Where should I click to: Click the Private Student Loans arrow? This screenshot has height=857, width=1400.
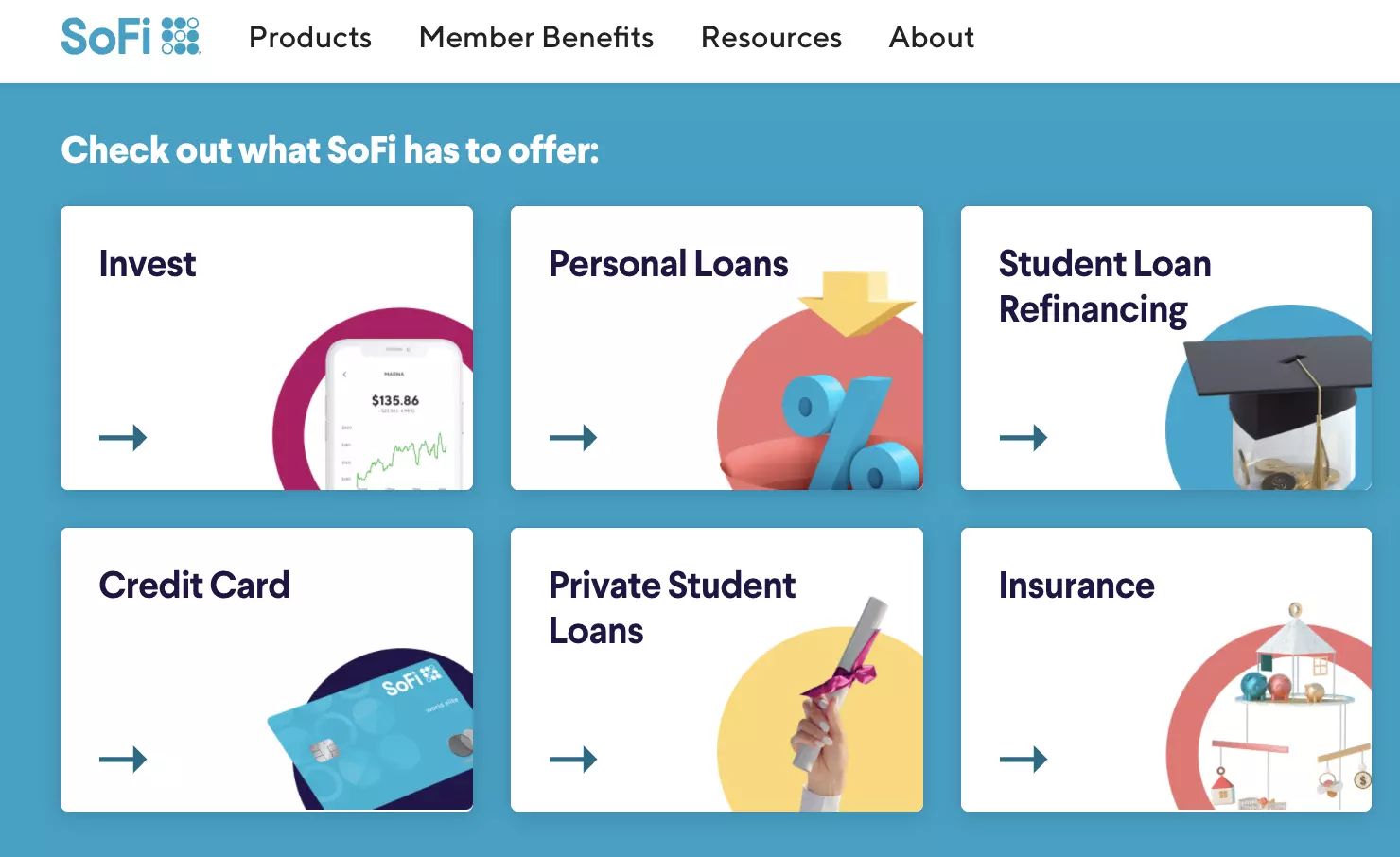coord(573,759)
